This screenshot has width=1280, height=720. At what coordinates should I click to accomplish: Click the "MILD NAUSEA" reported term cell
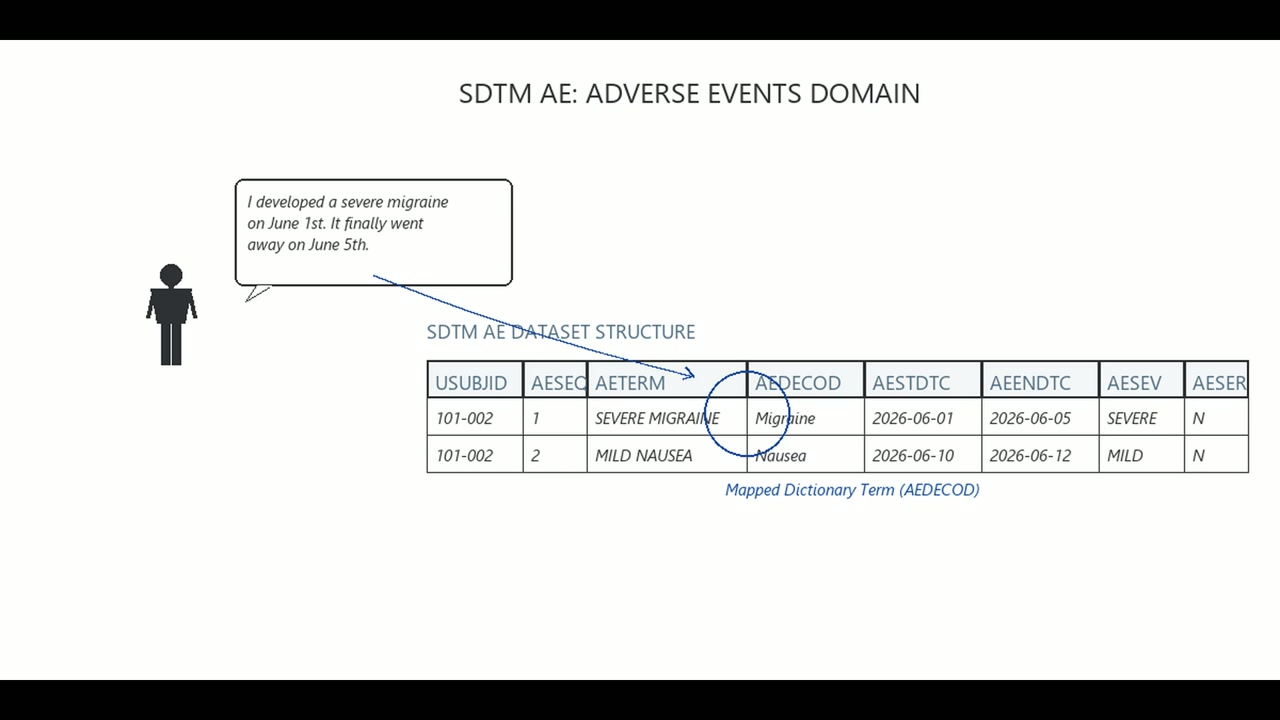pos(667,455)
